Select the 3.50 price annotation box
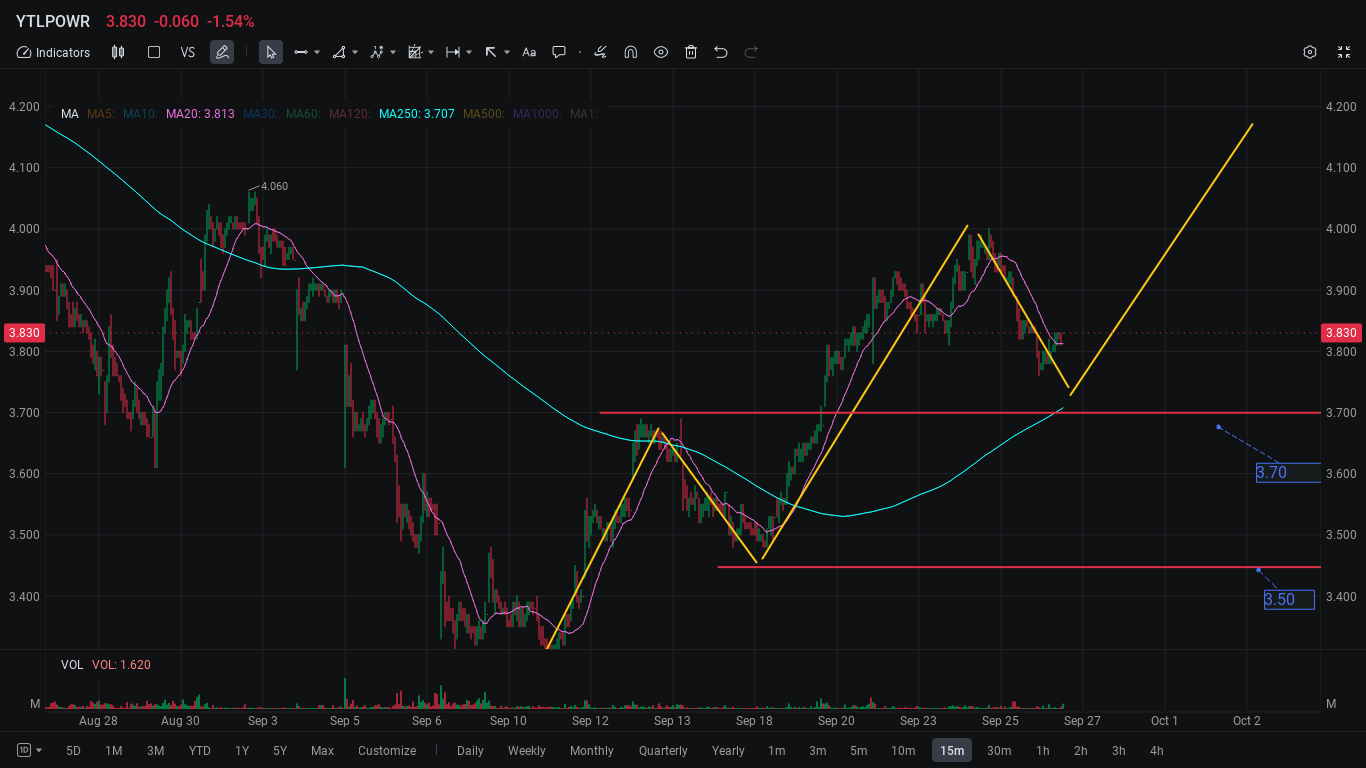The width and height of the screenshot is (1366, 768). coord(1289,599)
